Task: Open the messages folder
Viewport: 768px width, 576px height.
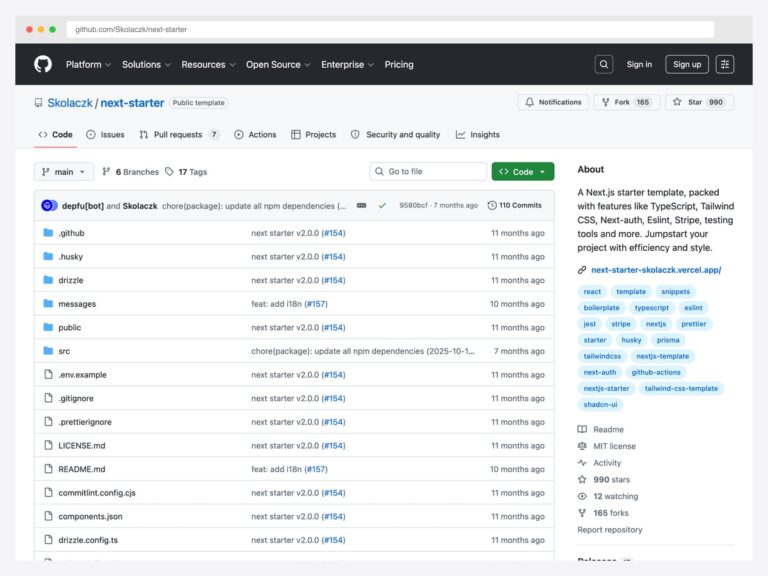Action: 77,304
